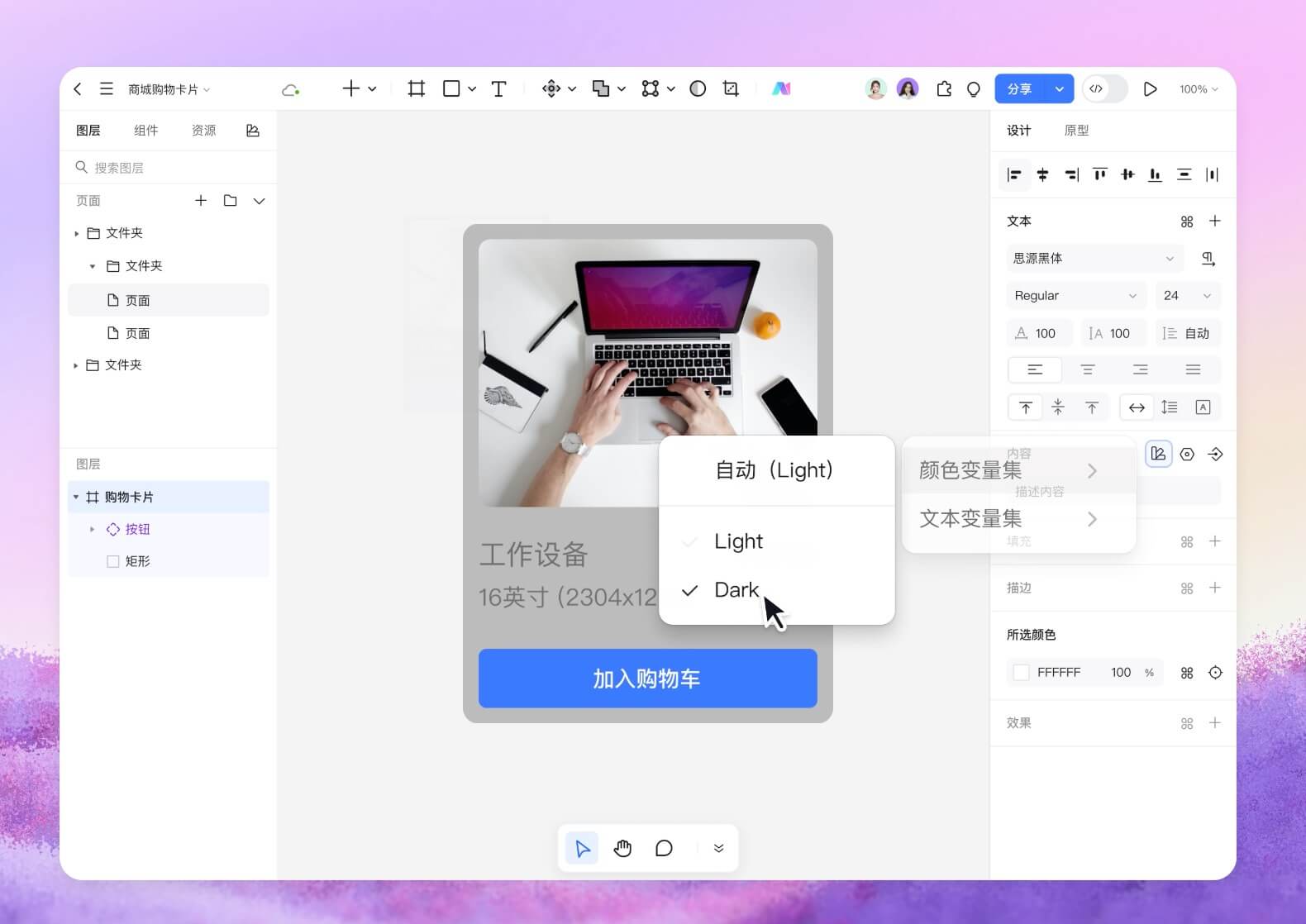The image size is (1306, 924).
Task: Open the AI assistant colorful icon
Action: pyautogui.click(x=781, y=88)
